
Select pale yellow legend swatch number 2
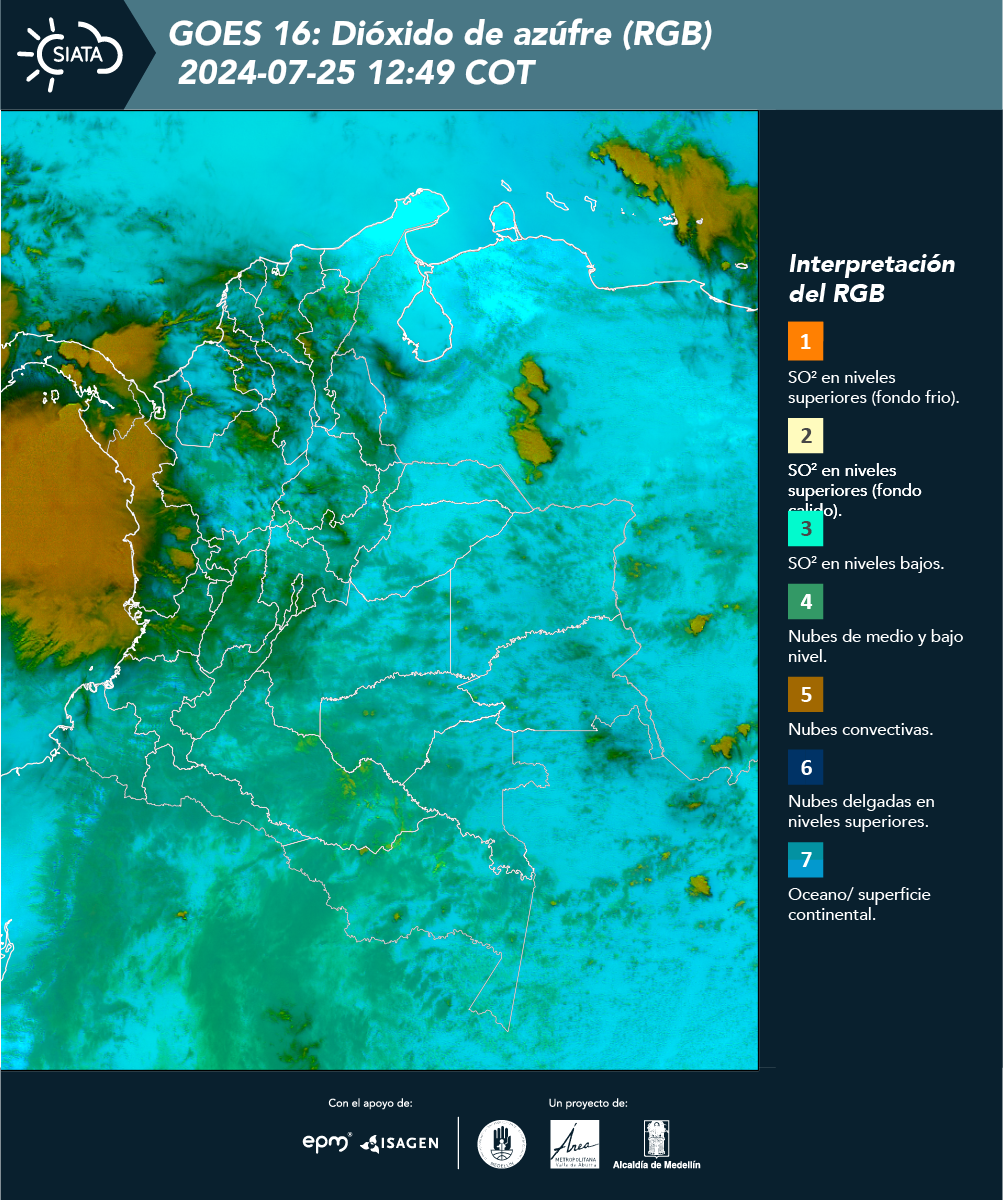click(805, 437)
